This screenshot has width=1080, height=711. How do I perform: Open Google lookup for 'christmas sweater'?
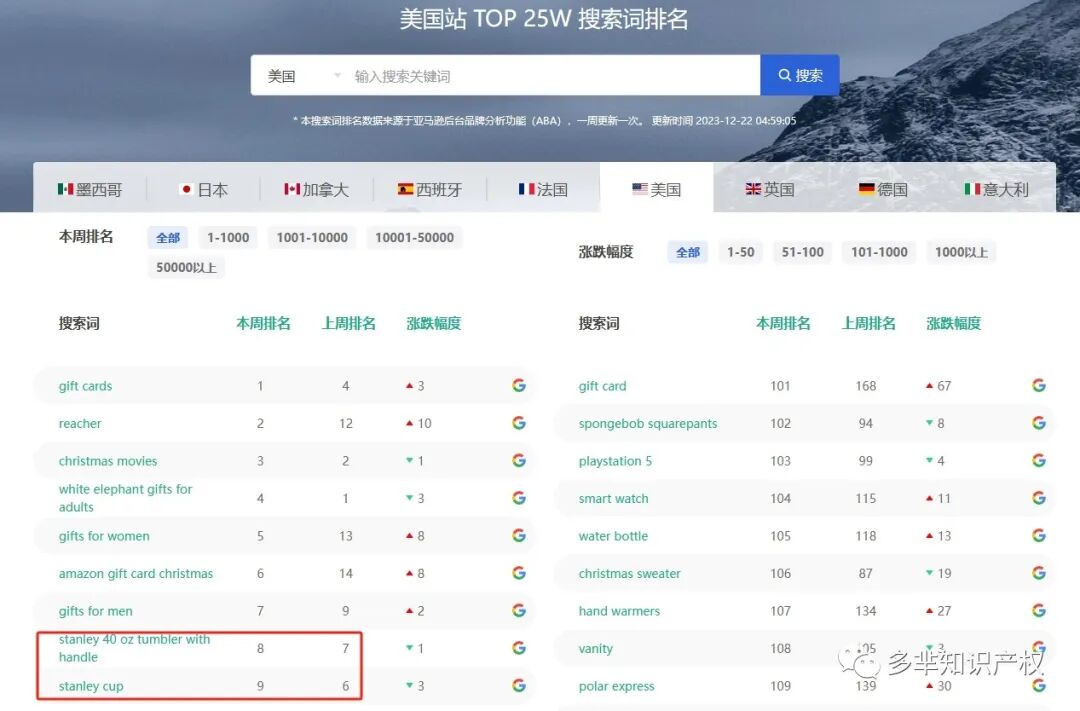pyautogui.click(x=1038, y=573)
